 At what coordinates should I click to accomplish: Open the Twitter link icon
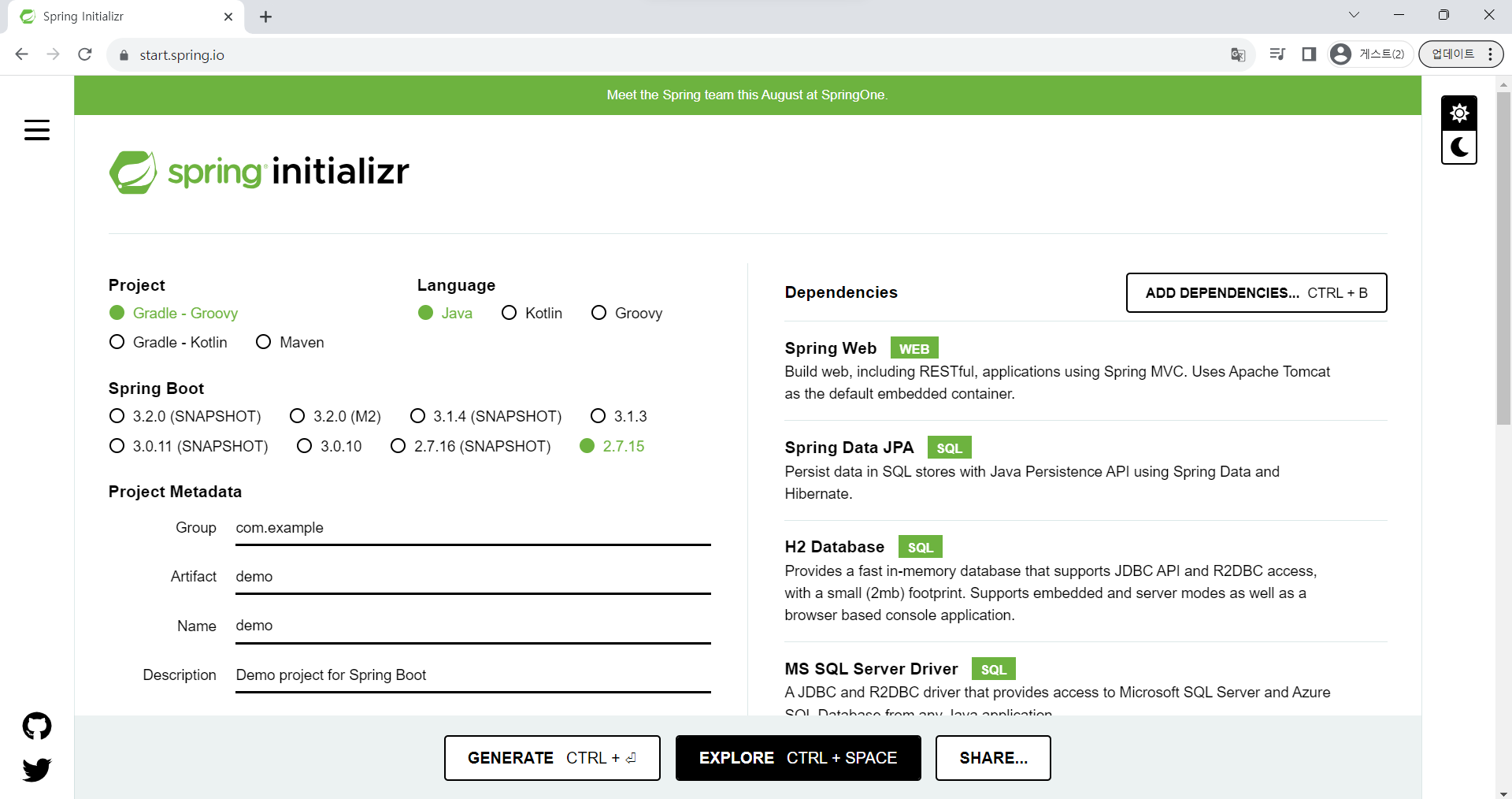pyautogui.click(x=37, y=769)
